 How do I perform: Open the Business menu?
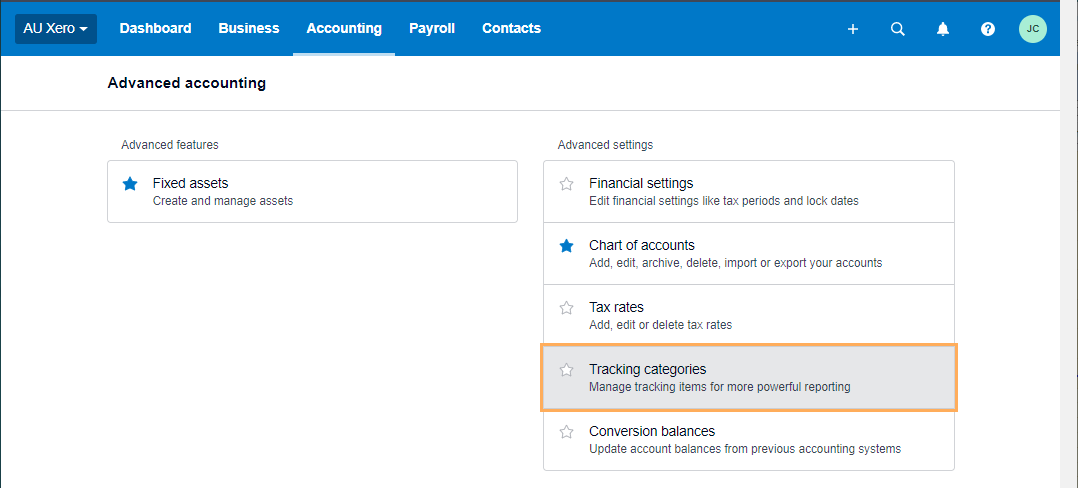tap(249, 29)
